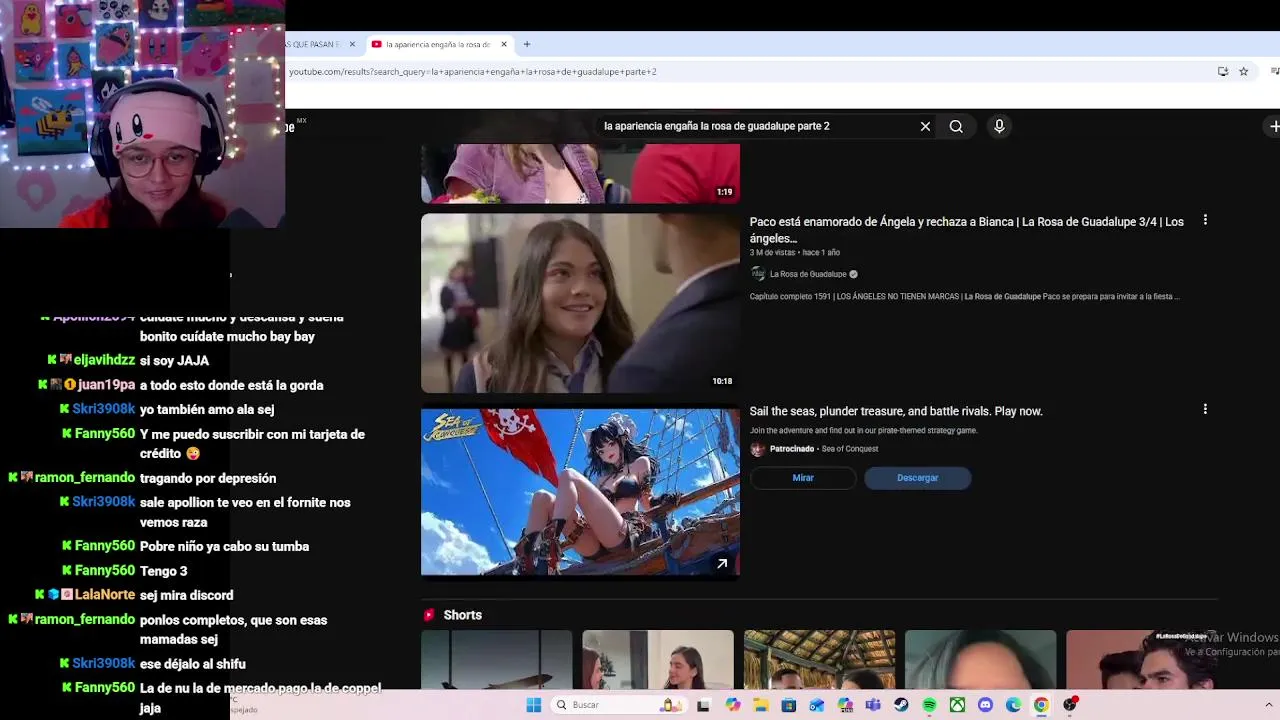Click the Mirar button on the ad
This screenshot has width=1280, height=720.
(803, 478)
